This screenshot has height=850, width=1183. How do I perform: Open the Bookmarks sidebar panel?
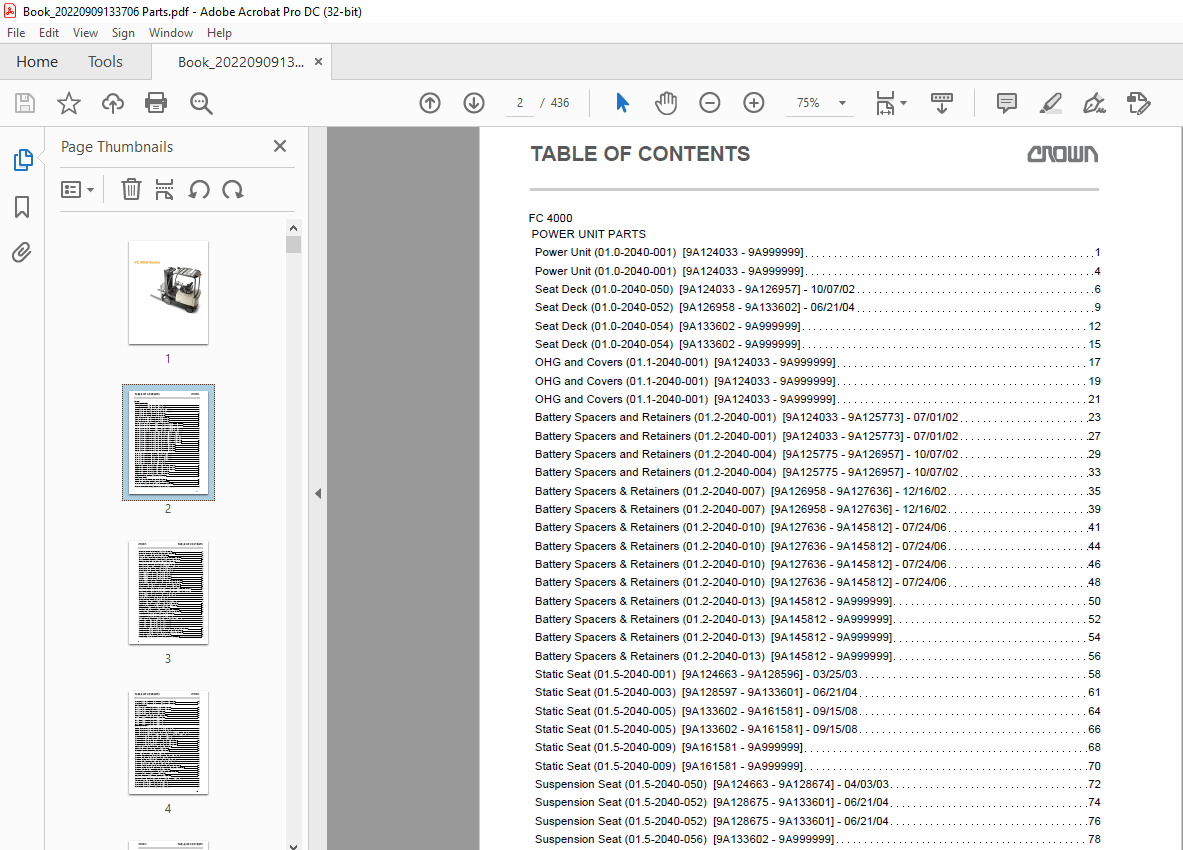click(x=22, y=207)
